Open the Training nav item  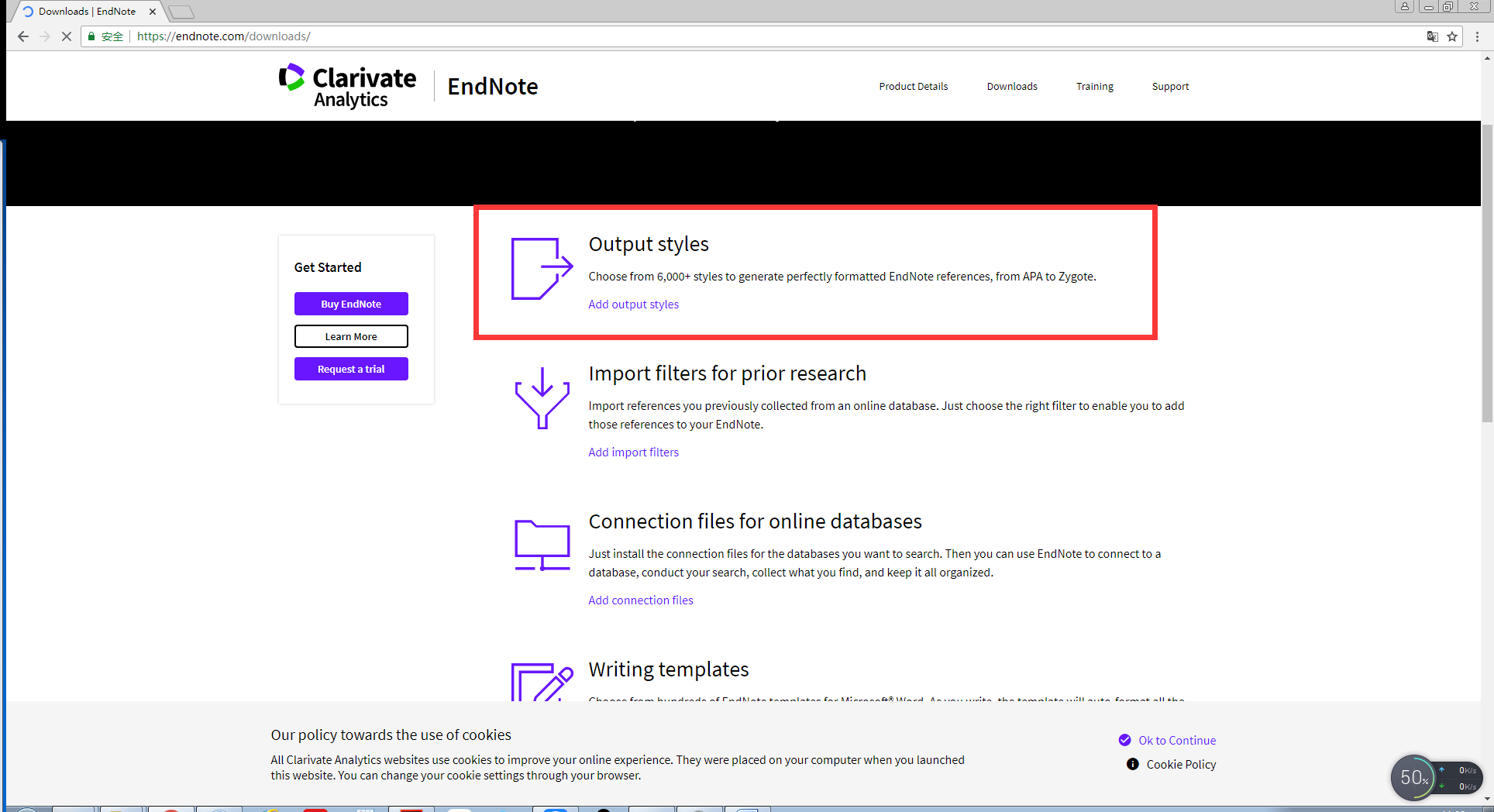[x=1094, y=87]
